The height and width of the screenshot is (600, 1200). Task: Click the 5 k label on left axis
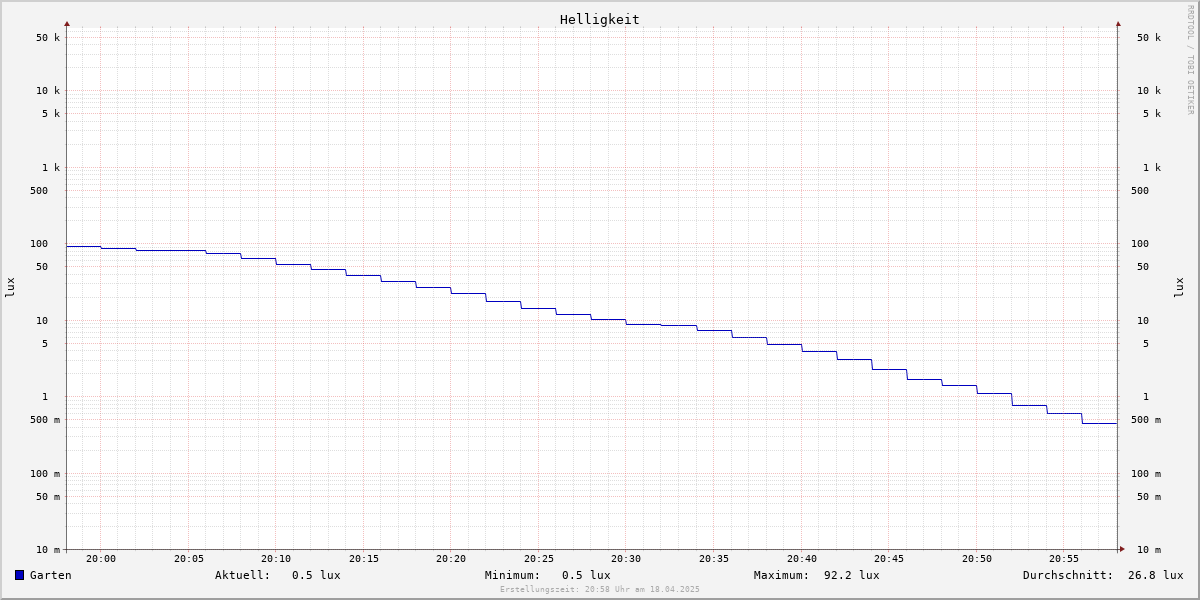(x=51, y=114)
